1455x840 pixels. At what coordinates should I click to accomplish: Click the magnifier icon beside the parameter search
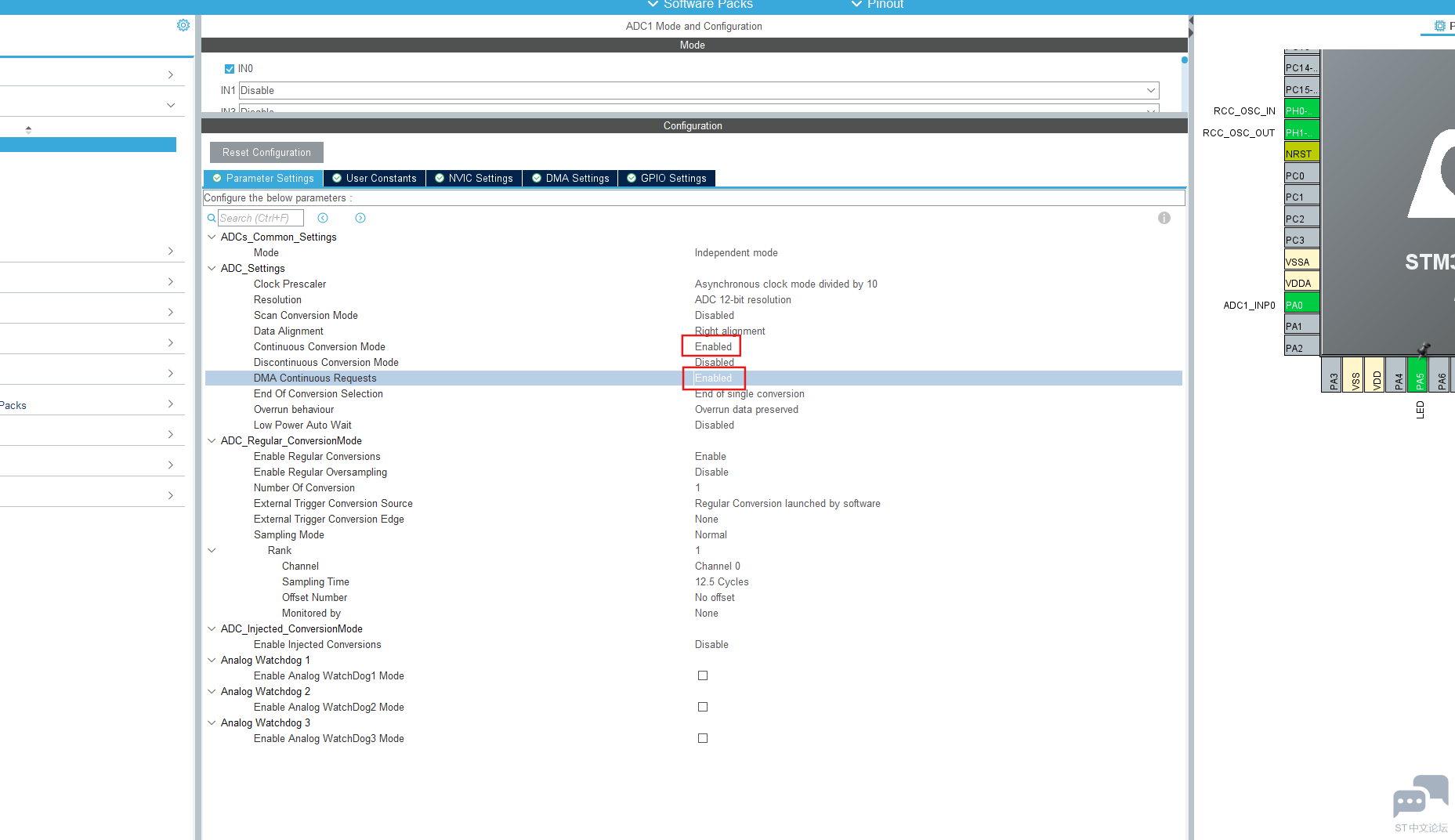(x=212, y=218)
